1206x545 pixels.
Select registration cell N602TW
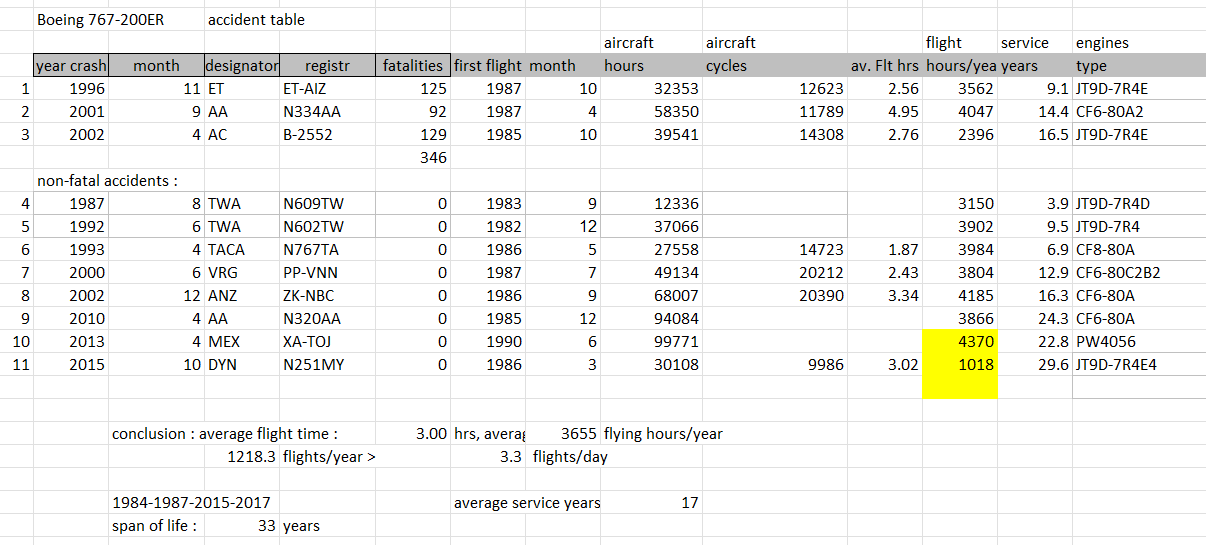pyautogui.click(x=327, y=226)
